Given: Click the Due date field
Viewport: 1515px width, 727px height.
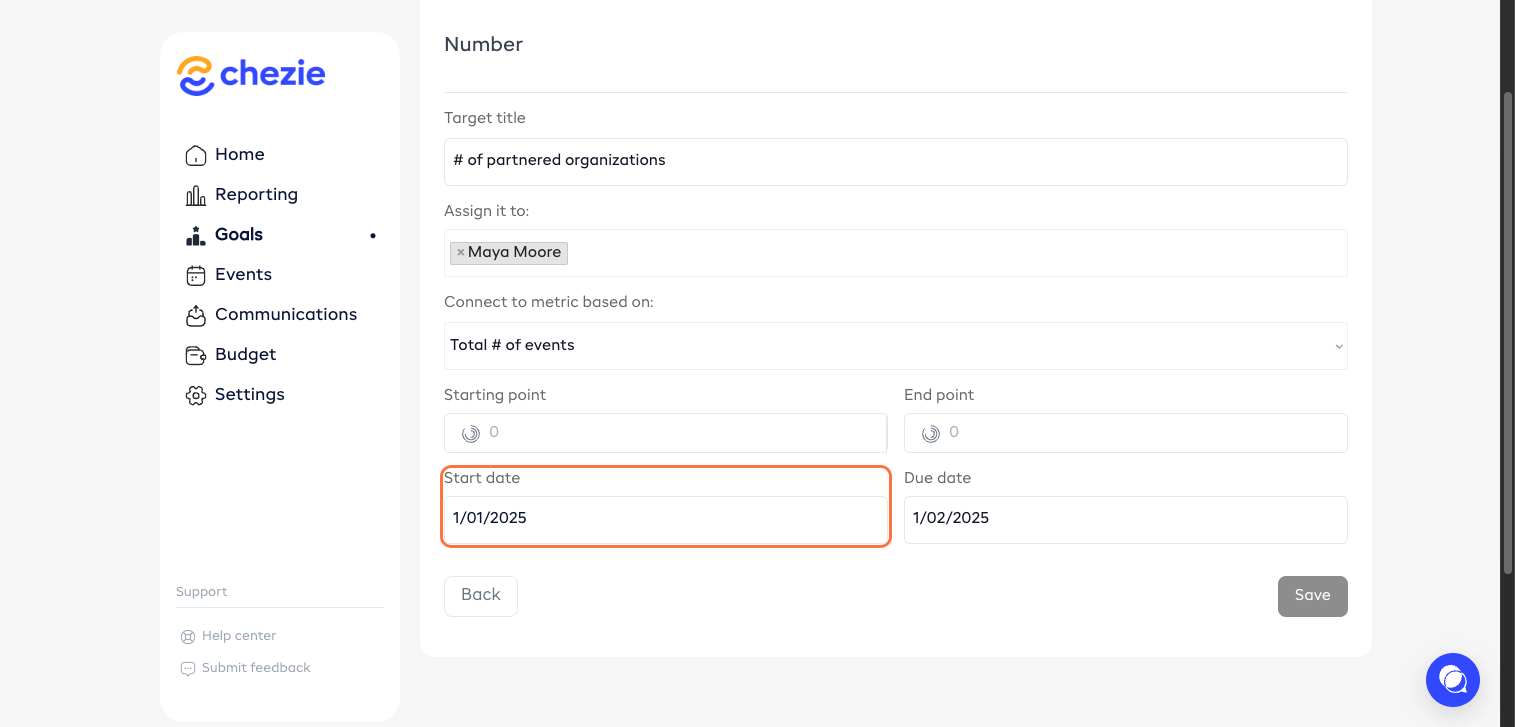Looking at the screenshot, I should [x=1125, y=519].
